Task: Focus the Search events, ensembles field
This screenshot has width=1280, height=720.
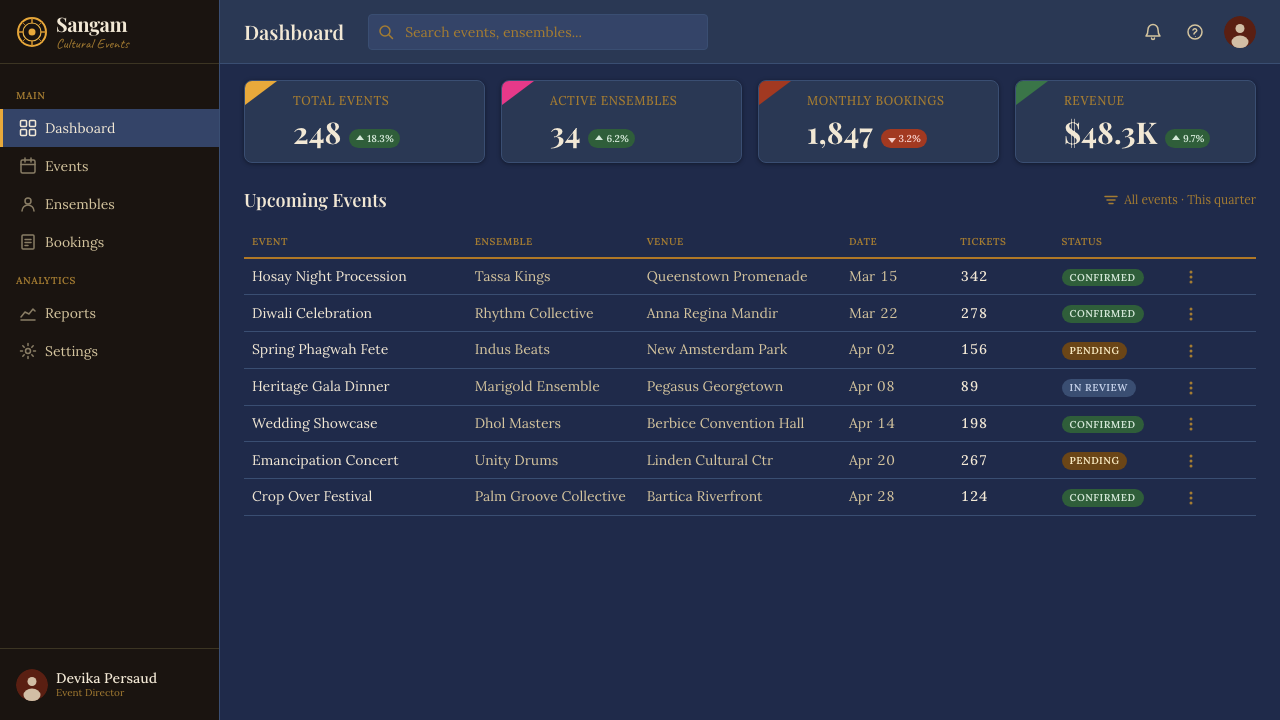Action: click(538, 32)
